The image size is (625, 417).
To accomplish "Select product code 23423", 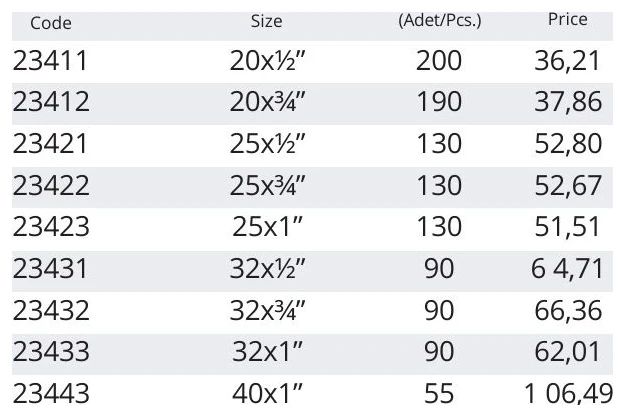I will pyautogui.click(x=51, y=226).
